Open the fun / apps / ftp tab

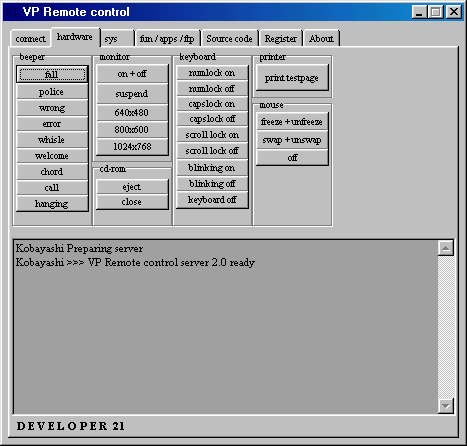click(x=167, y=39)
